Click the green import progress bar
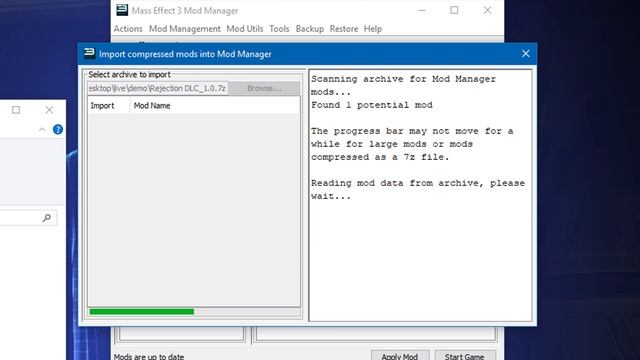Viewport: 640px width, 360px height. pos(194,312)
